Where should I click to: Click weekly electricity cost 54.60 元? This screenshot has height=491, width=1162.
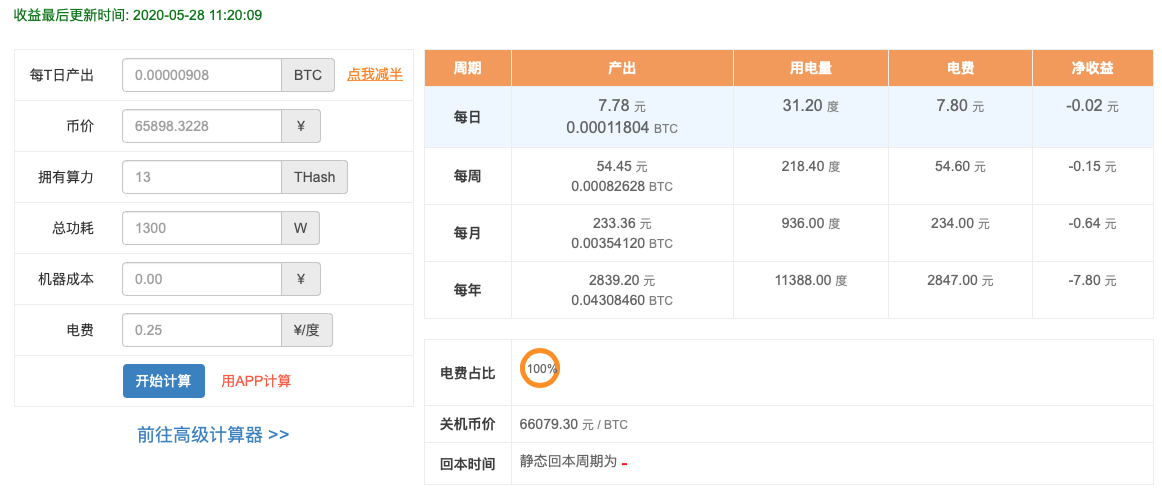pyautogui.click(x=960, y=167)
